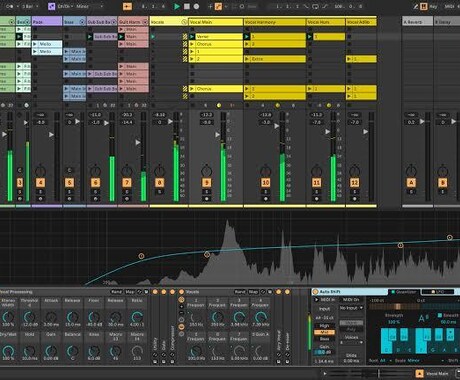Click Map button in Vocal Processing rack
The width and height of the screenshot is (460, 380).
click(x=129, y=292)
